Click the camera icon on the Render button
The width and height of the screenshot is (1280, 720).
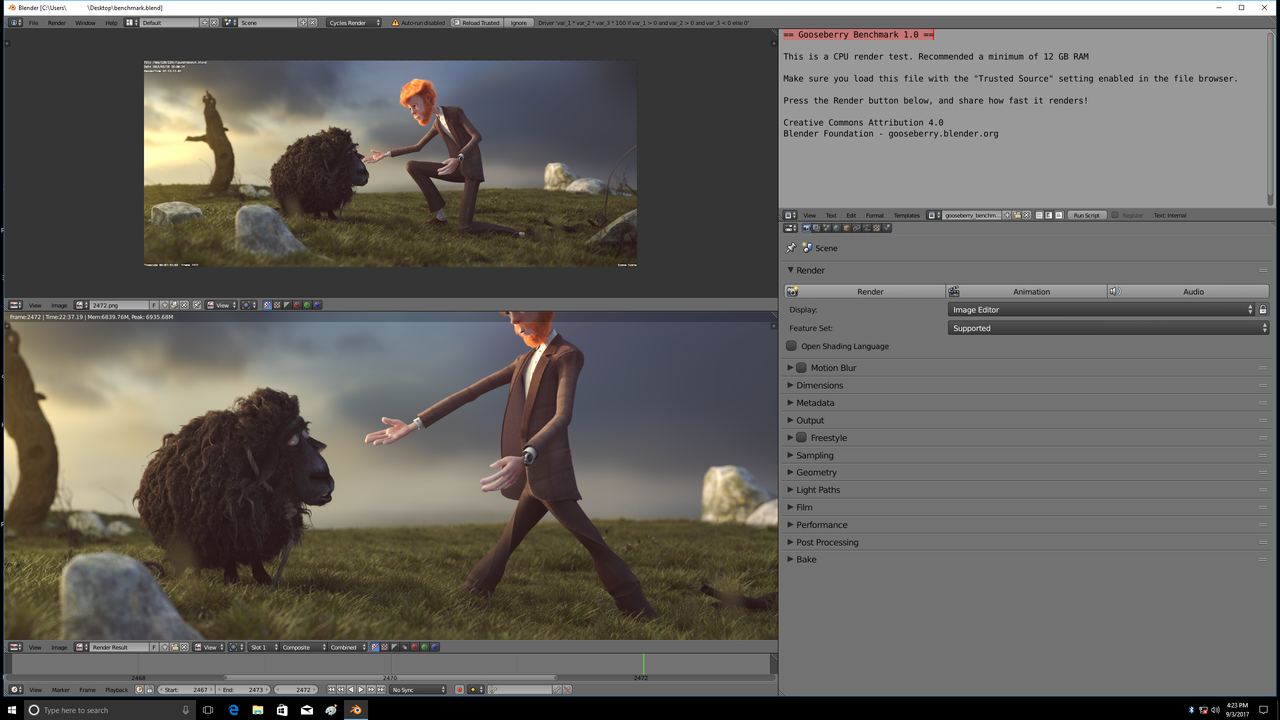pyautogui.click(x=793, y=292)
